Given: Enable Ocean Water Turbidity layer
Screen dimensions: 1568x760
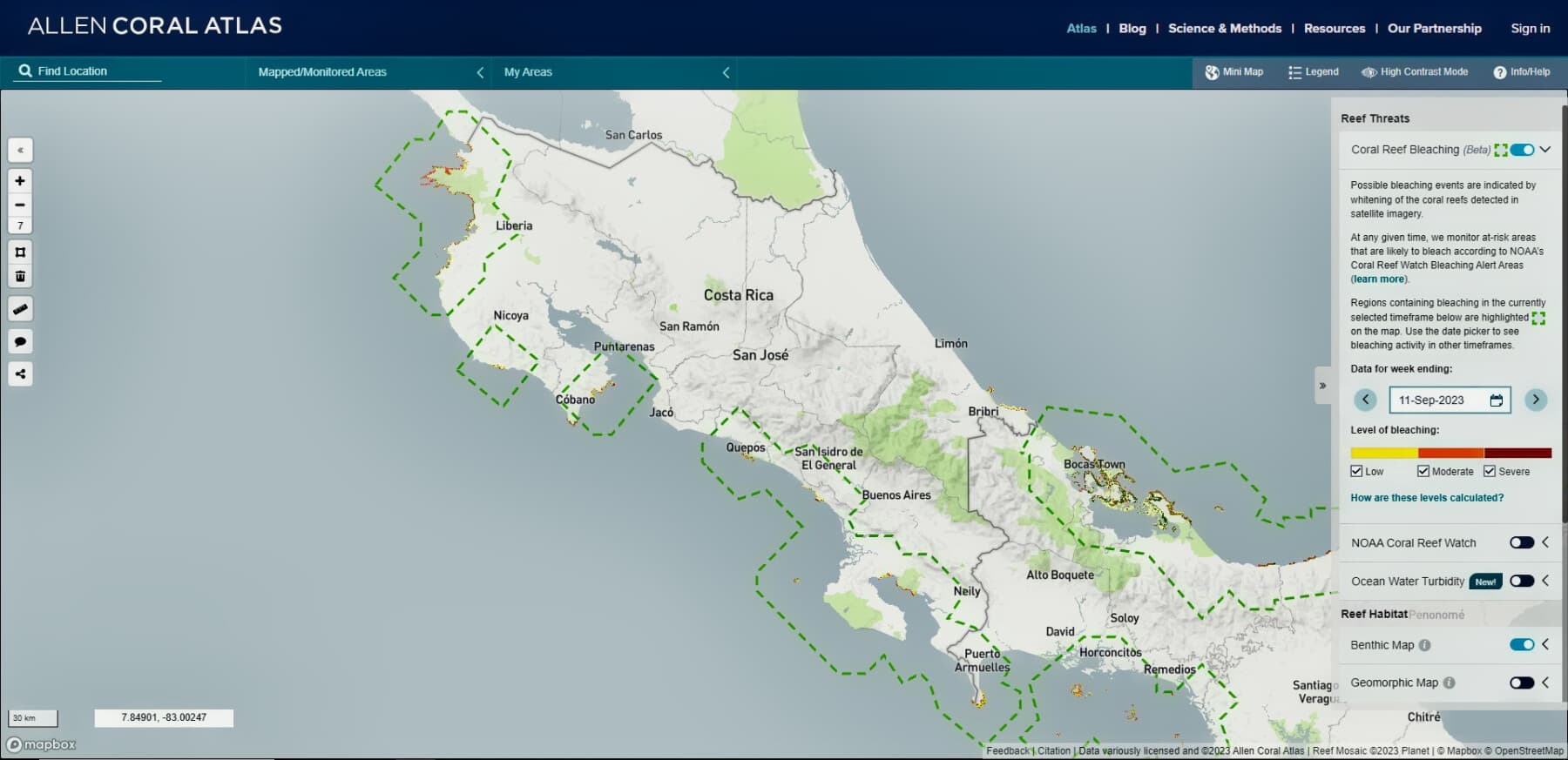Looking at the screenshot, I should [x=1522, y=581].
